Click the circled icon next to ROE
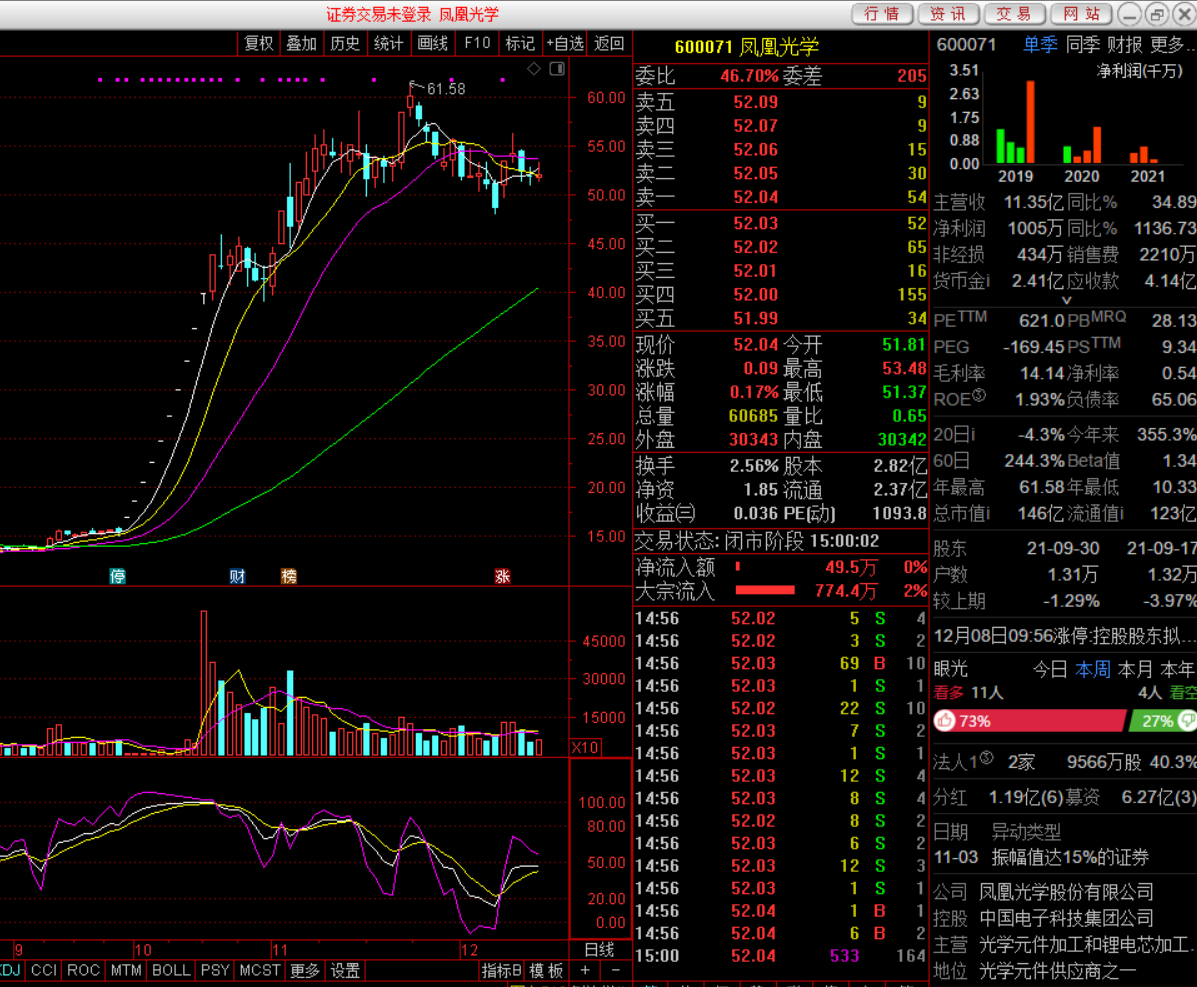 tap(979, 395)
